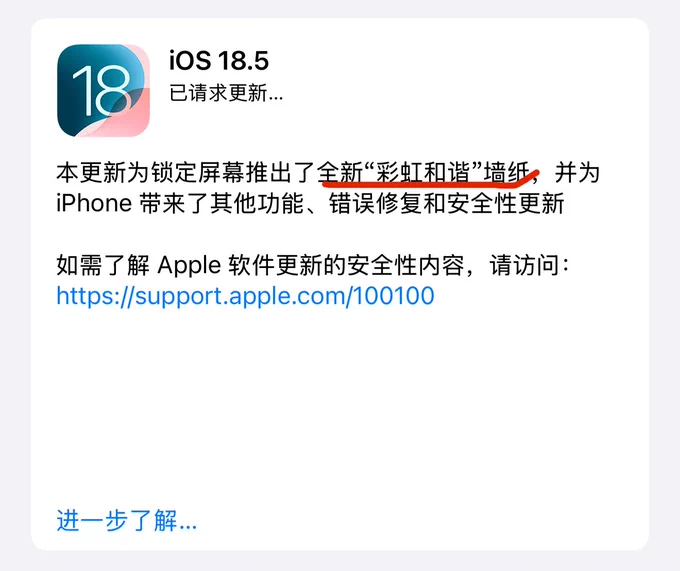Tap the word iPhone in the description
Viewport: 680px width, 571px height.
pyautogui.click(x=94, y=203)
